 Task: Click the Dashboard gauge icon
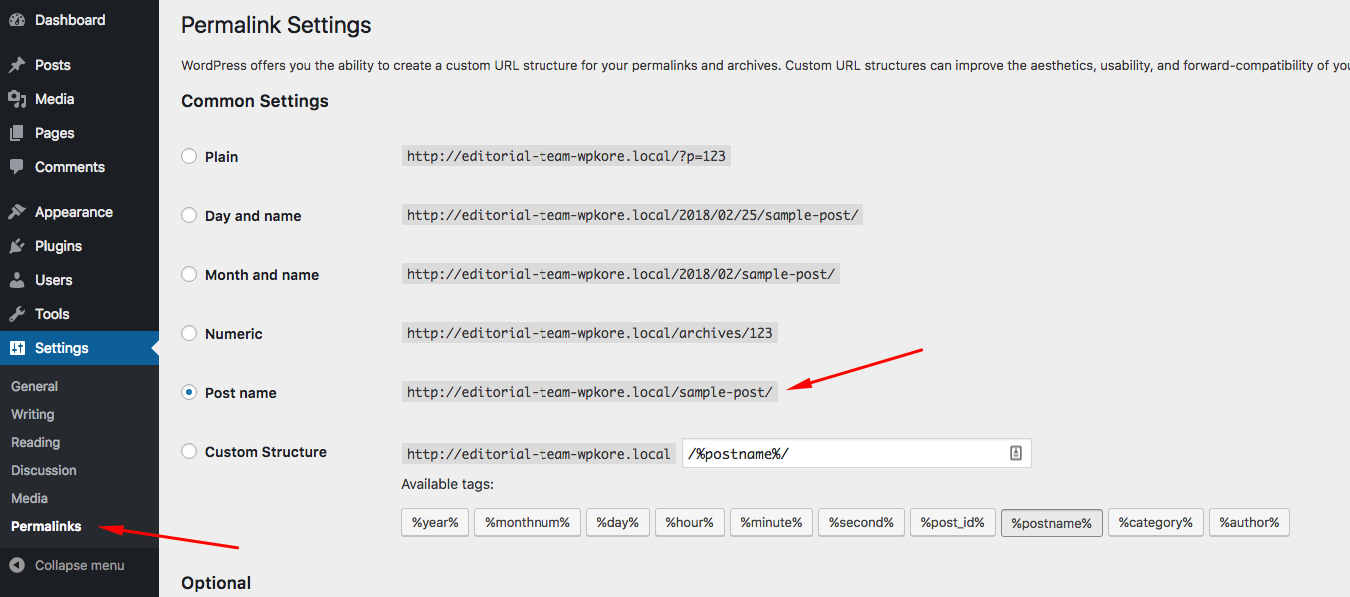(x=17, y=20)
